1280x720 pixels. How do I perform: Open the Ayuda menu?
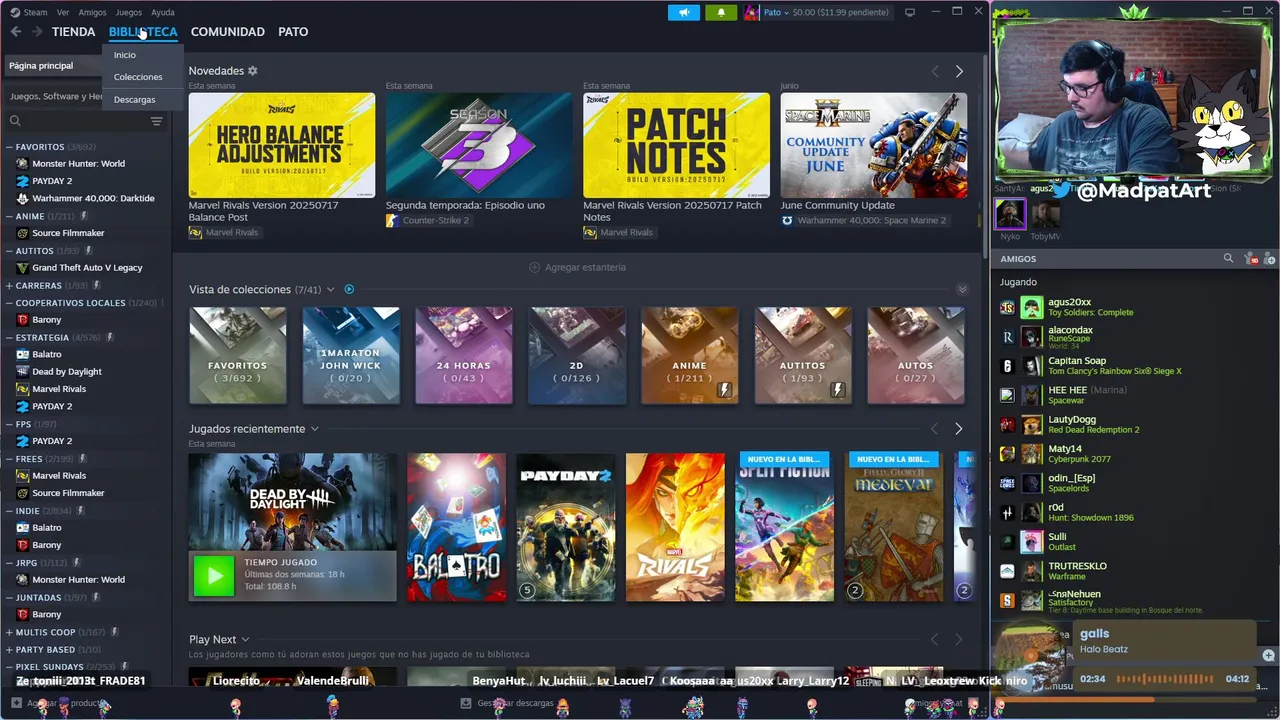[163, 12]
